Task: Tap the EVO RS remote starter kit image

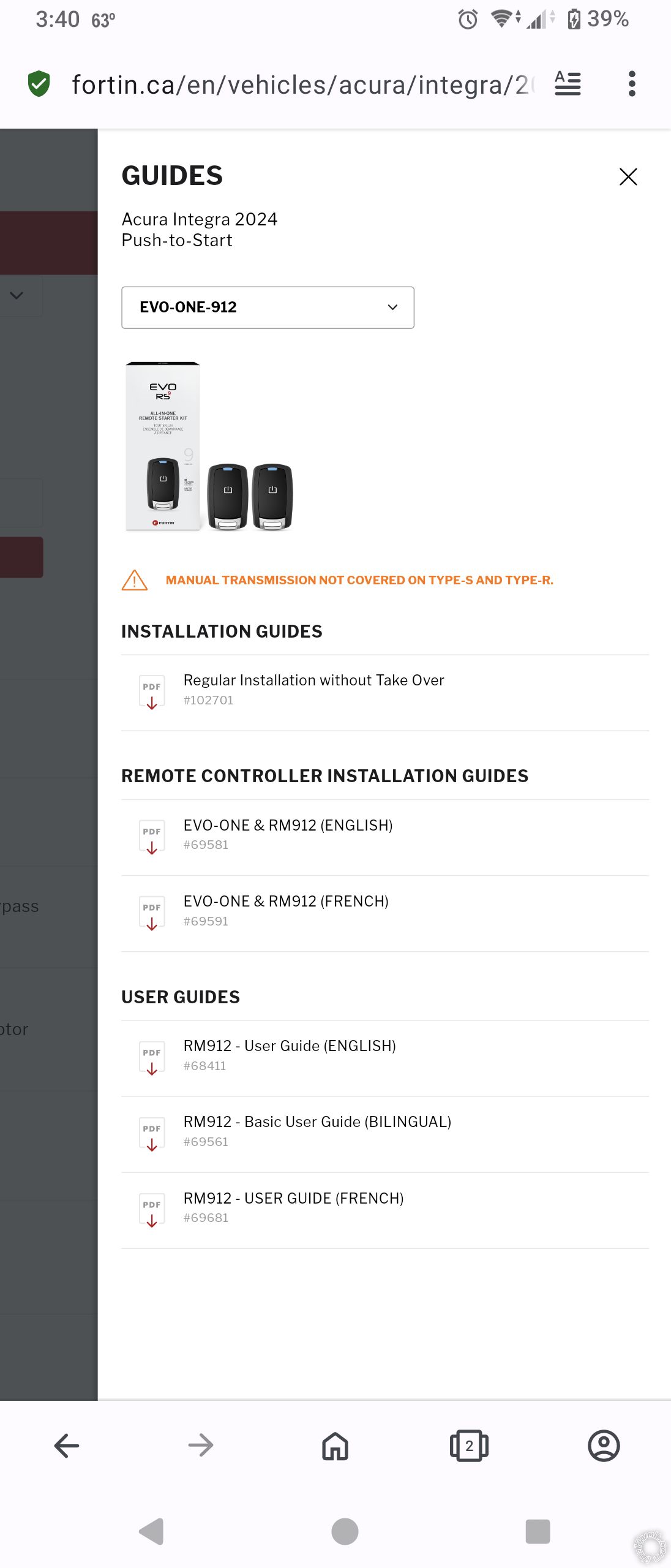Action: (209, 446)
